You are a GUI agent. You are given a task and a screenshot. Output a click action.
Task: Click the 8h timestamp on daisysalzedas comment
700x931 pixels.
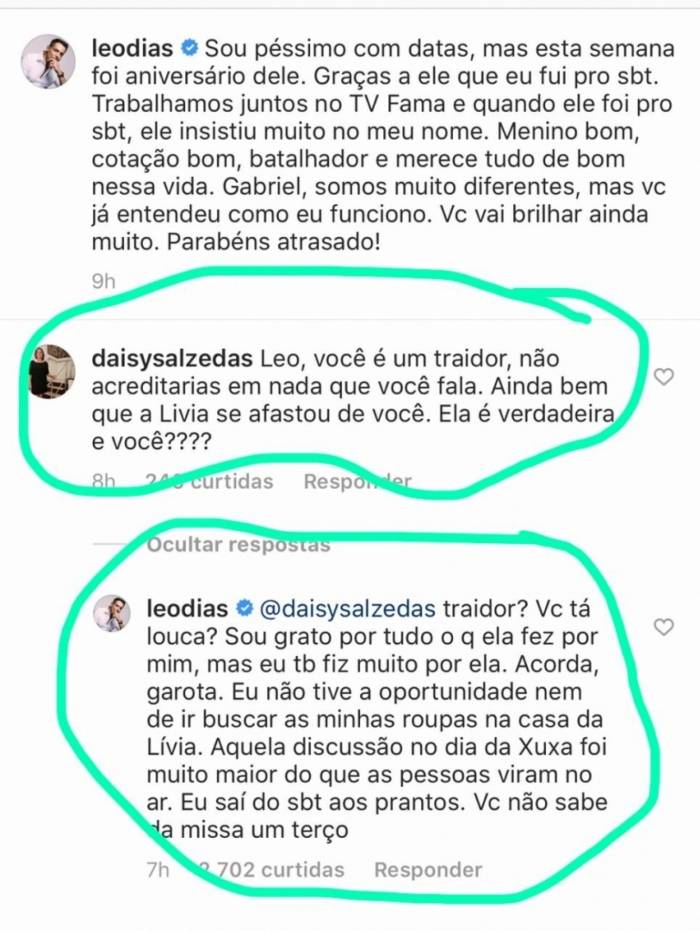[103, 481]
